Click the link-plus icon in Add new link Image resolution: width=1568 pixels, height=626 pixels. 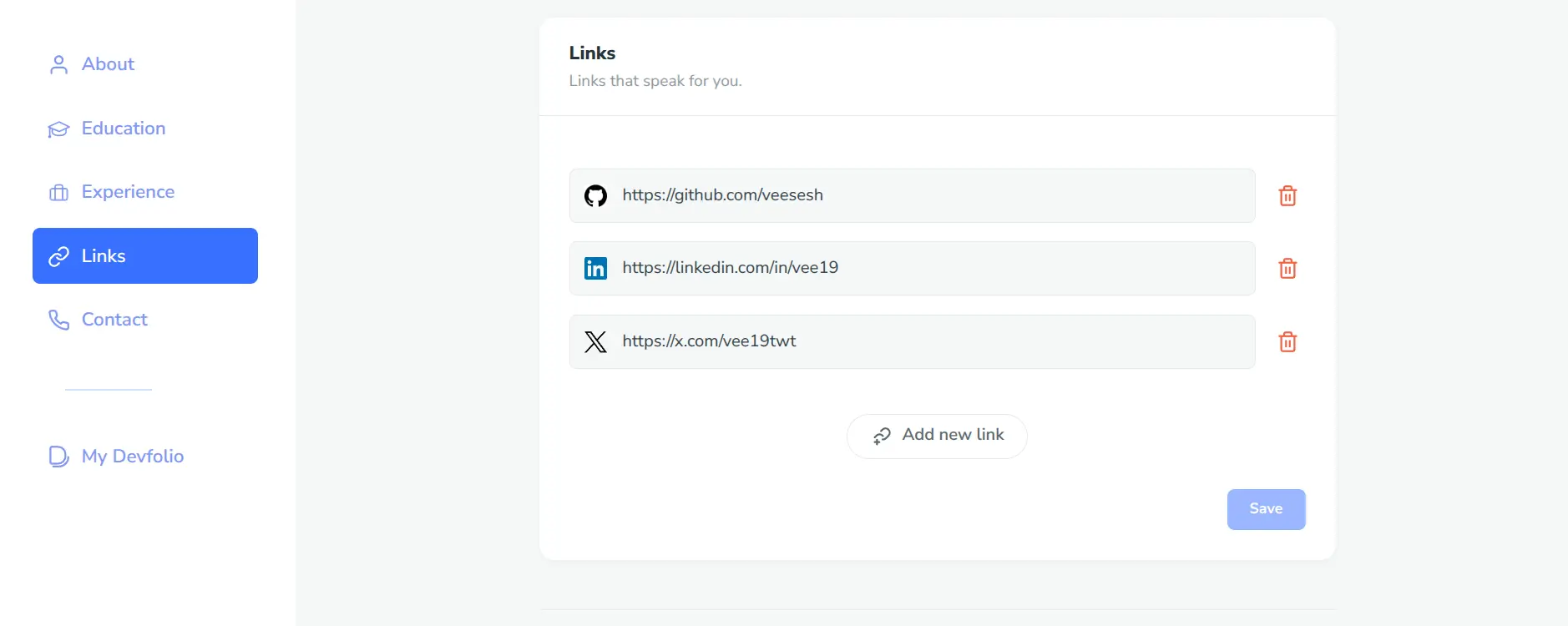882,437
